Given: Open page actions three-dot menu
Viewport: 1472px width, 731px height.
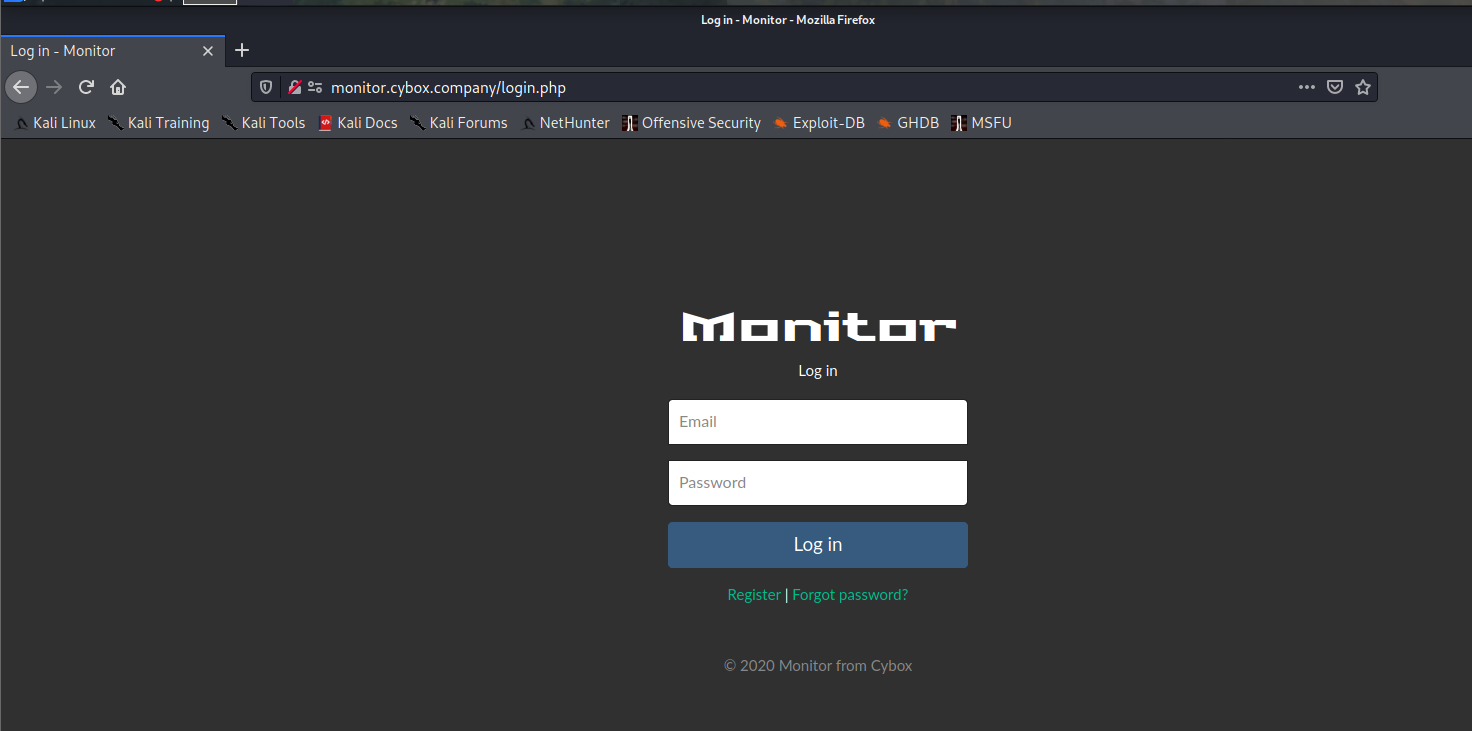Looking at the screenshot, I should click(1307, 87).
